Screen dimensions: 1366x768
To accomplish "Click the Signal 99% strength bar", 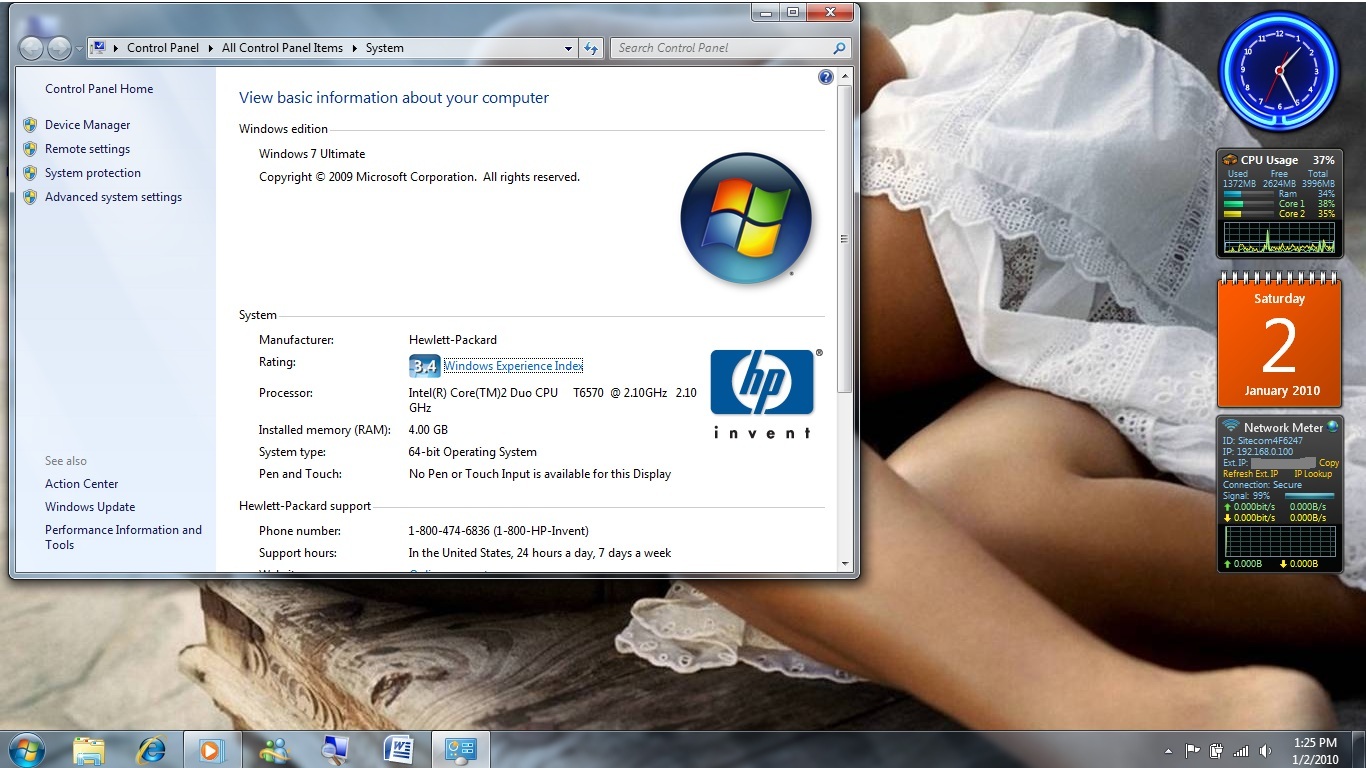I will point(1309,496).
